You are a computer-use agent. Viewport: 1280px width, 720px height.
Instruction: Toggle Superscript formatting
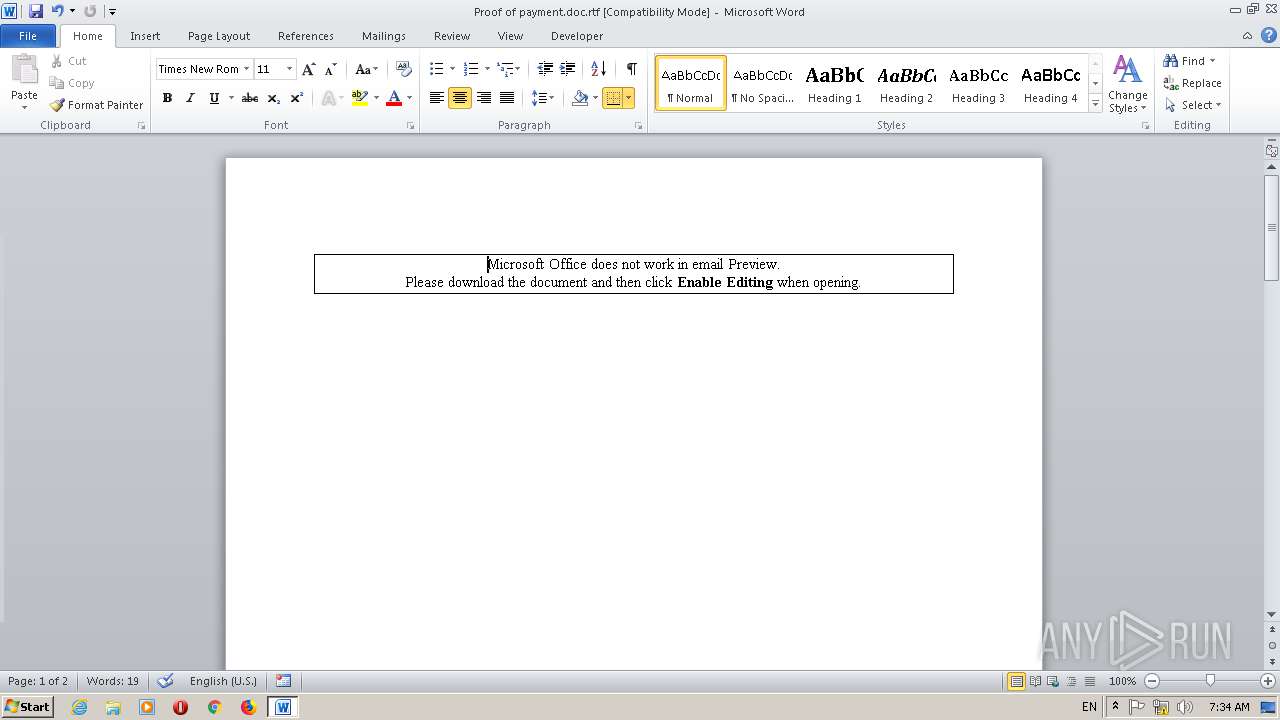(296, 98)
